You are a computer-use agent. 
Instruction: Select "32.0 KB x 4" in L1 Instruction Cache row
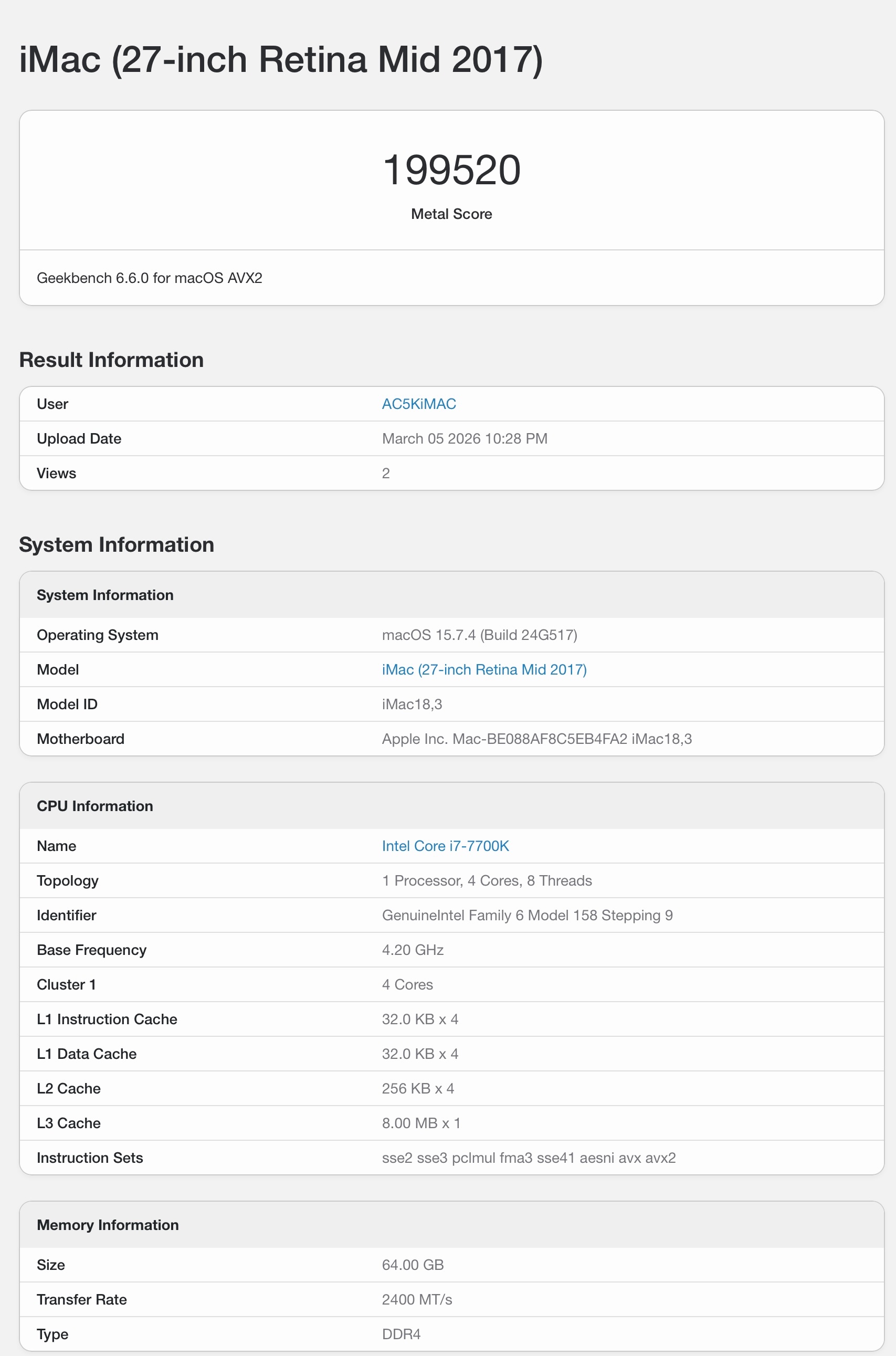click(x=420, y=1019)
